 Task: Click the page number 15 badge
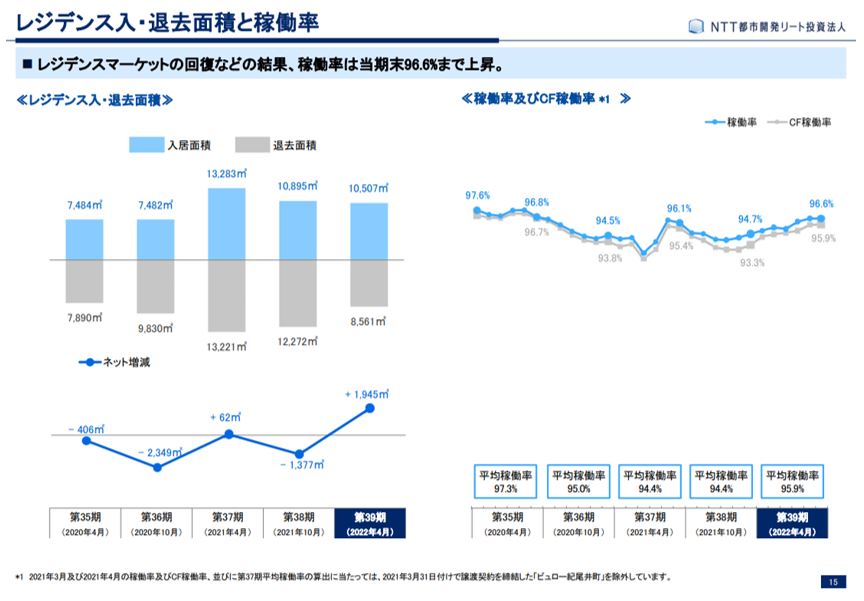832,582
